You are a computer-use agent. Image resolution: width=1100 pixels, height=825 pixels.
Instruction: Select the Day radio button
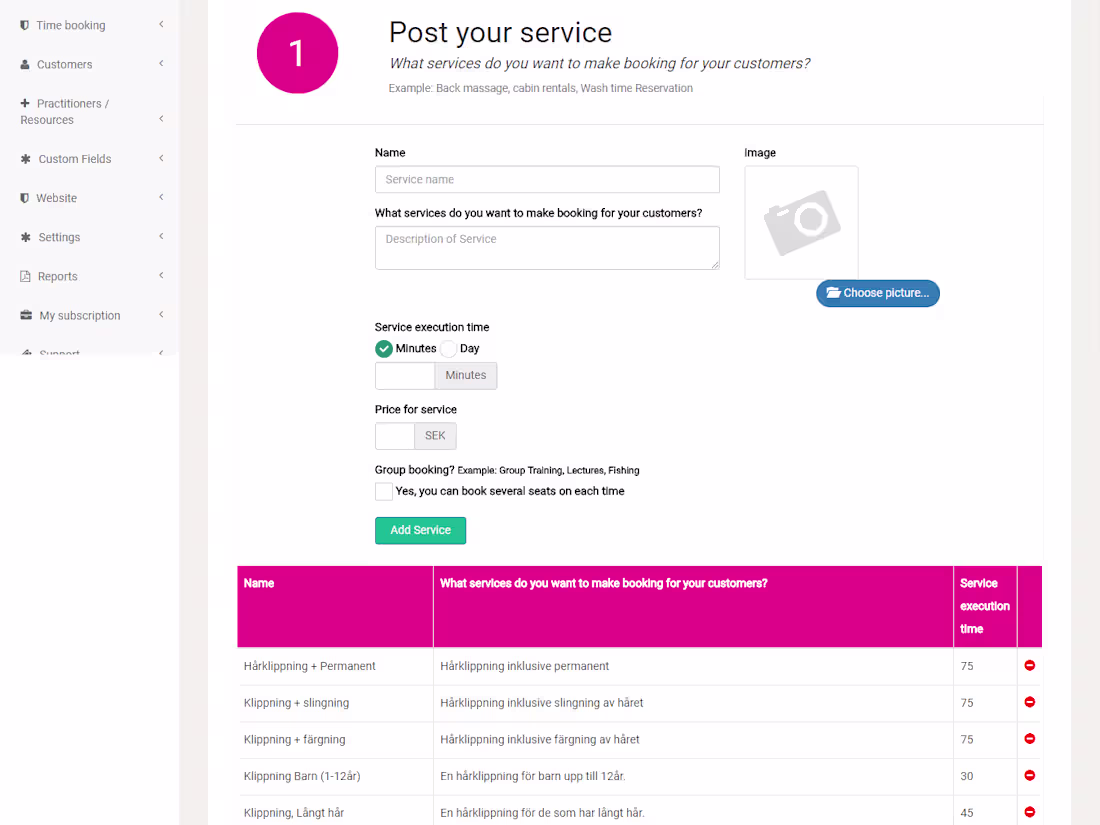[449, 348]
